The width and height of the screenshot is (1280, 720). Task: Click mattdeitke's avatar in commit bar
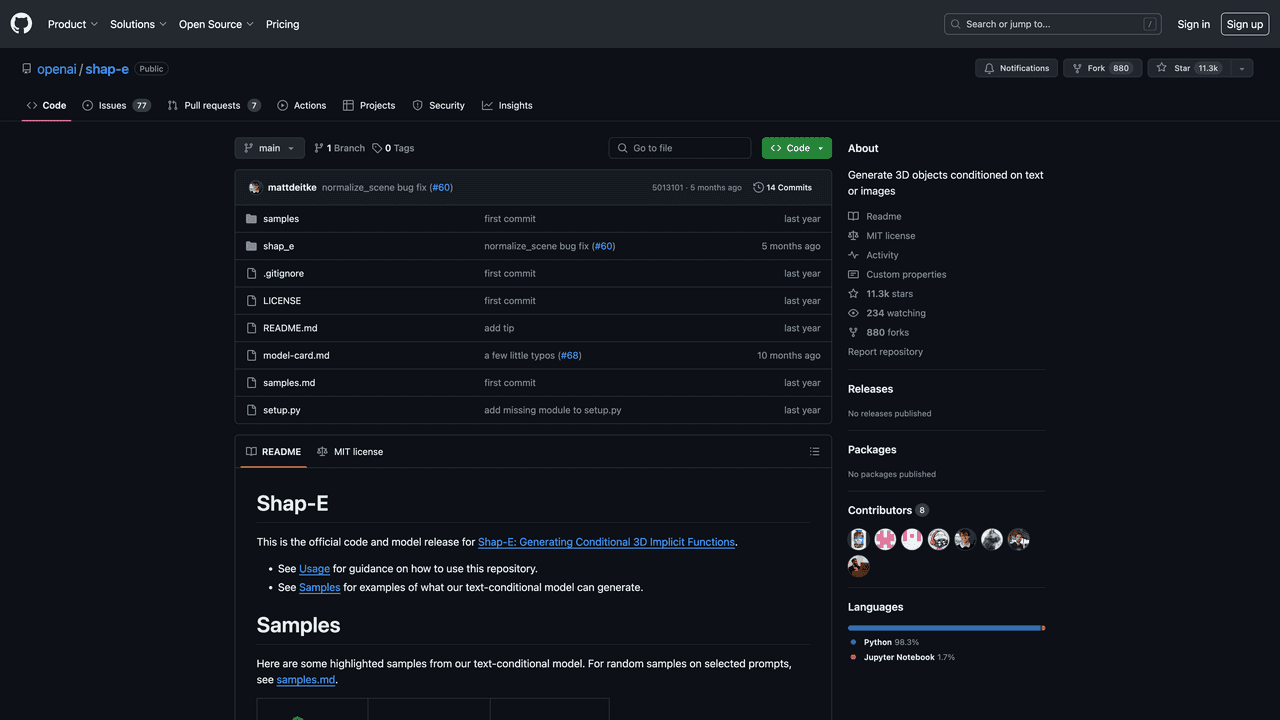(x=255, y=188)
